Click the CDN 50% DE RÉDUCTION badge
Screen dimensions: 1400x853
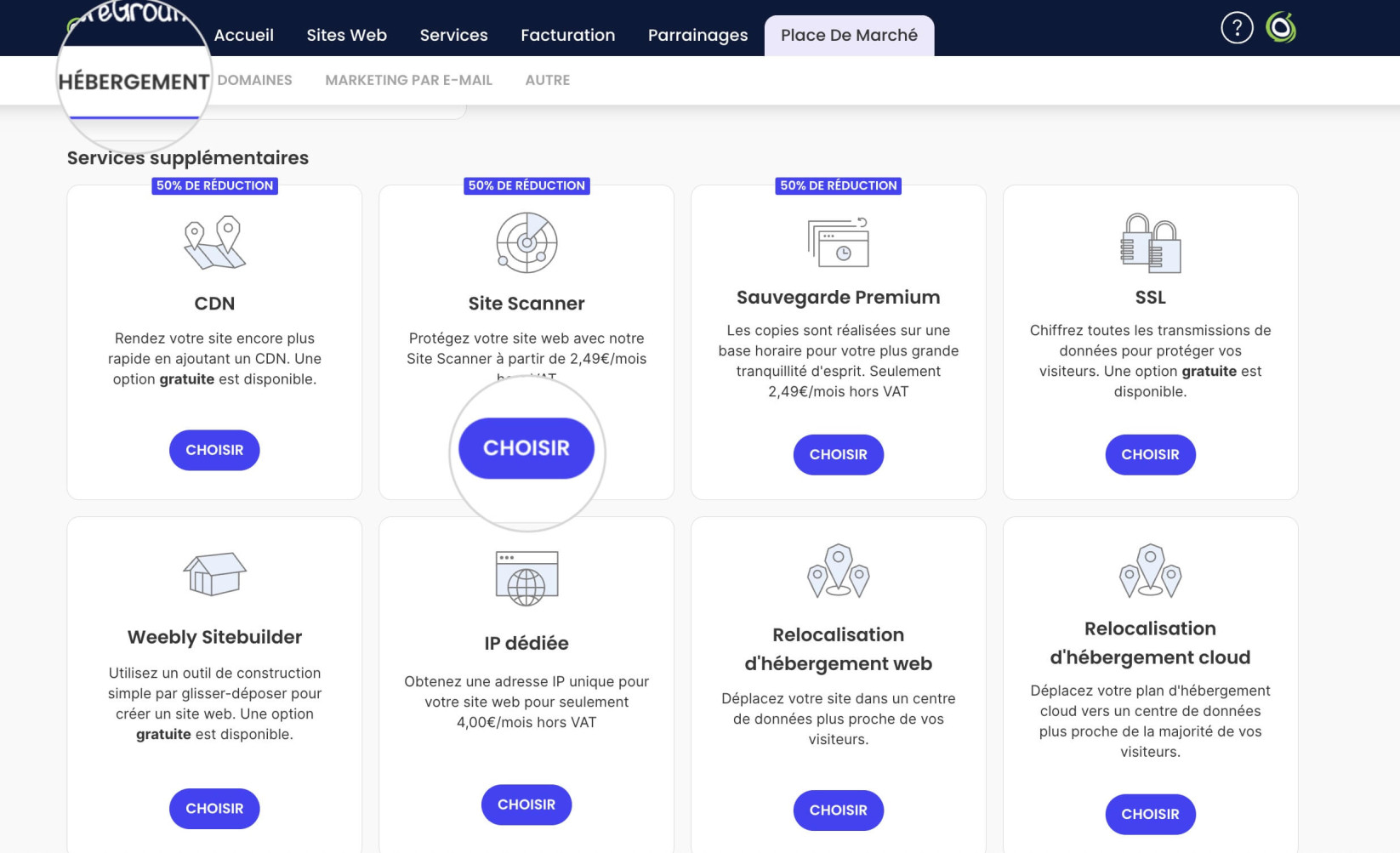coord(214,185)
